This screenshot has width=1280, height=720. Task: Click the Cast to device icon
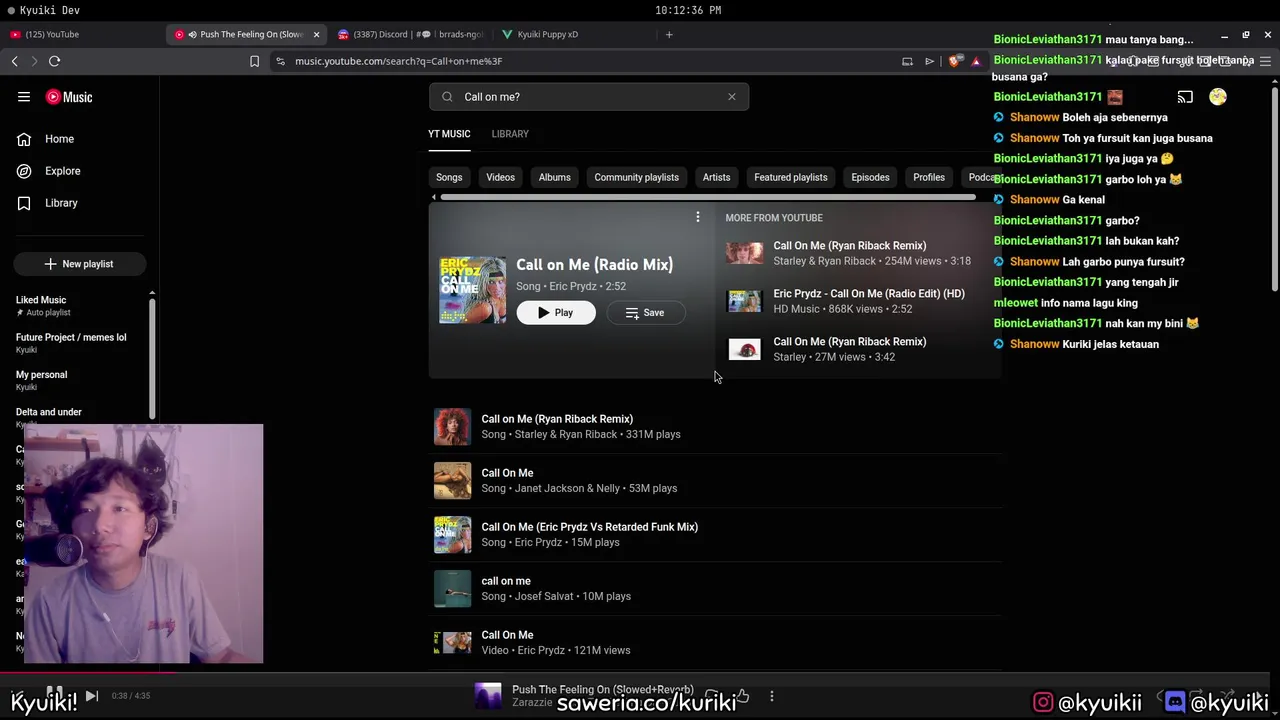coord(1185,97)
